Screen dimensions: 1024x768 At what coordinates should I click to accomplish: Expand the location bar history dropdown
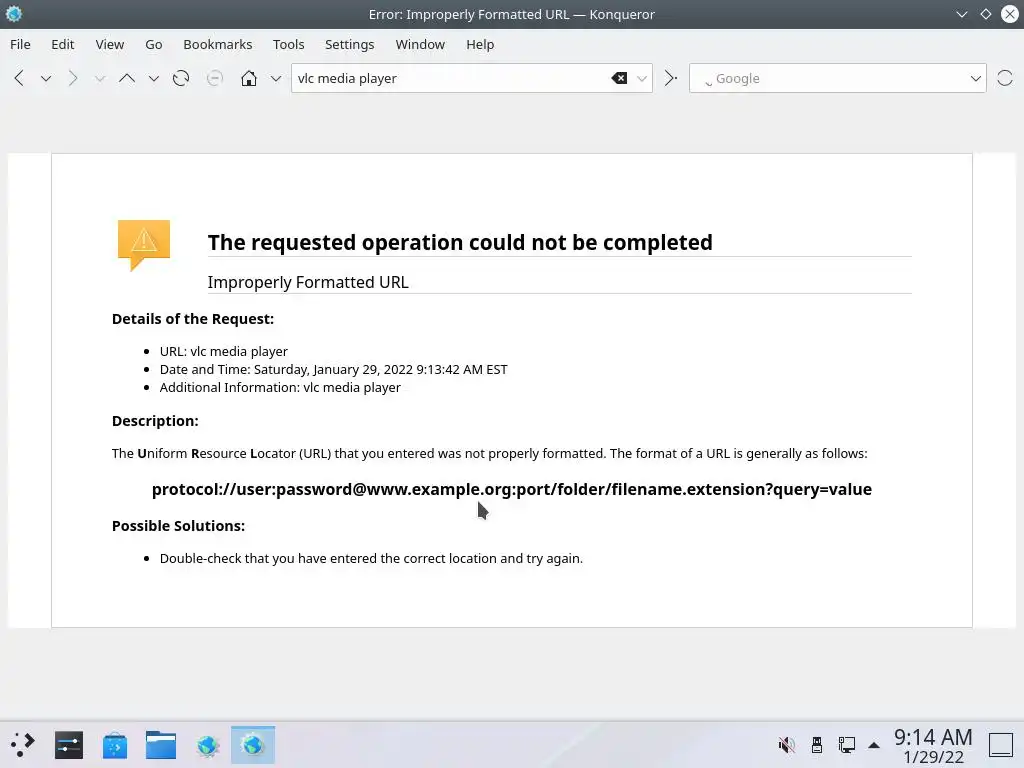642,78
